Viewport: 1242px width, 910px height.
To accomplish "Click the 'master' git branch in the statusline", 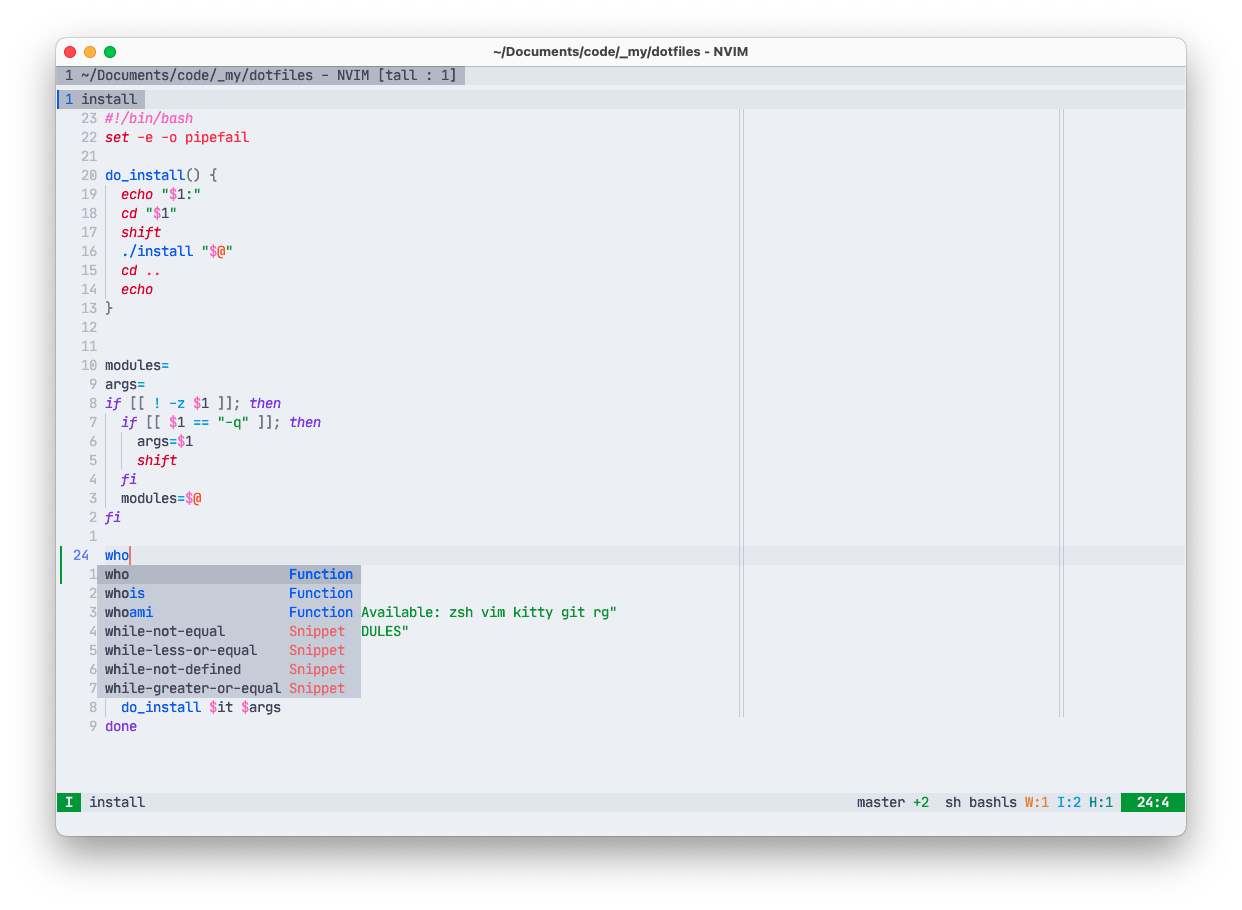I will point(881,802).
